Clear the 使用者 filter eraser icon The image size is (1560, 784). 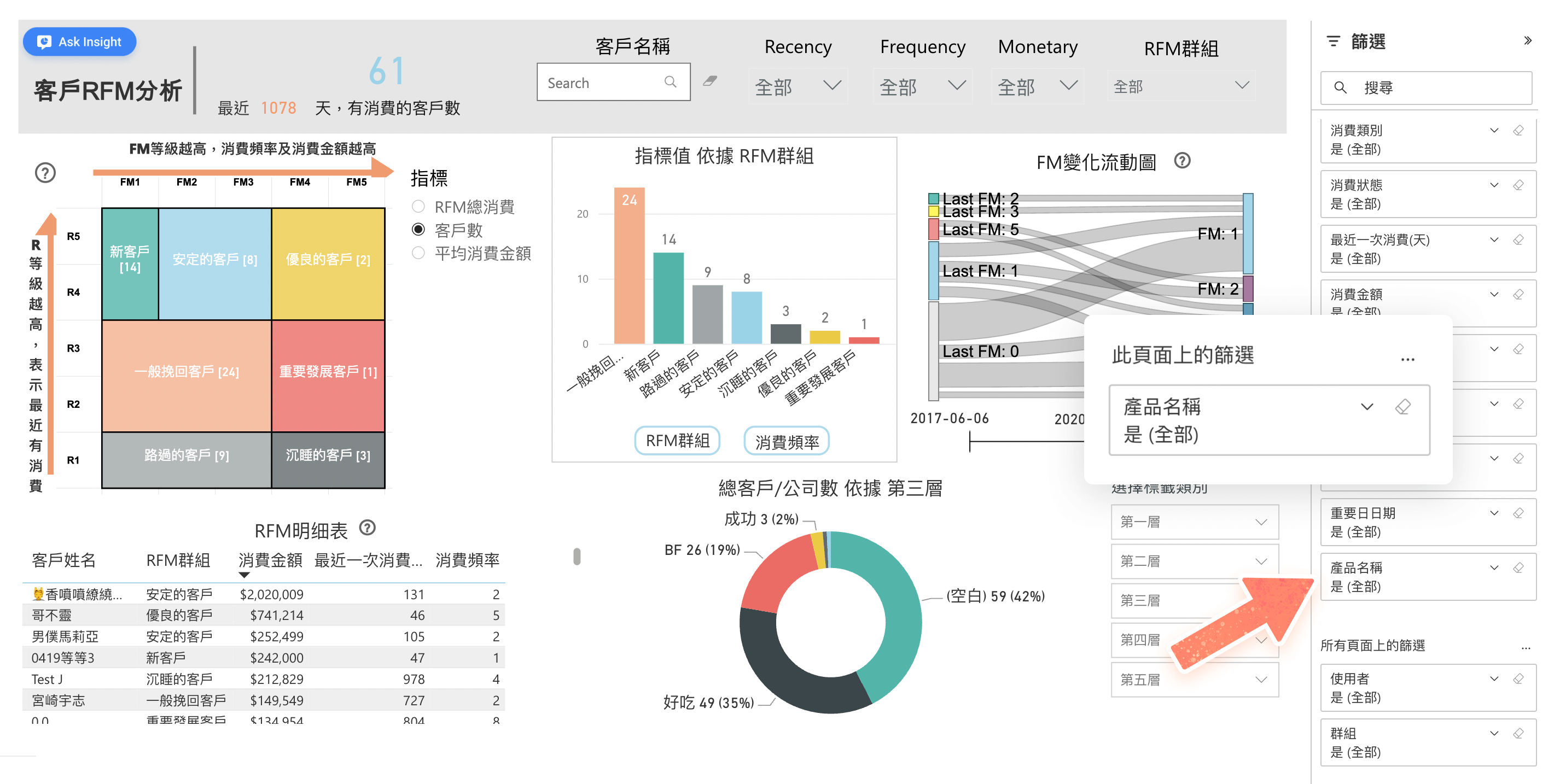click(1518, 678)
